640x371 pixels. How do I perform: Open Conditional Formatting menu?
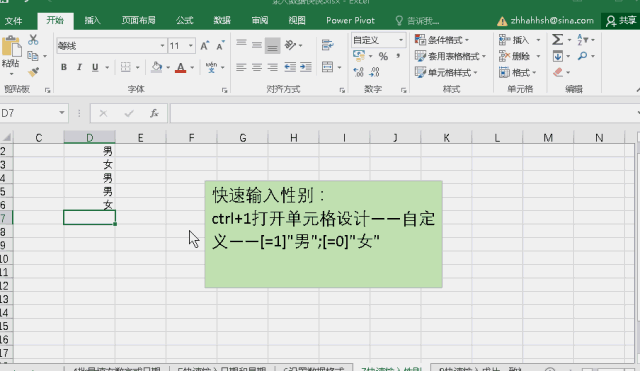pyautogui.click(x=442, y=40)
